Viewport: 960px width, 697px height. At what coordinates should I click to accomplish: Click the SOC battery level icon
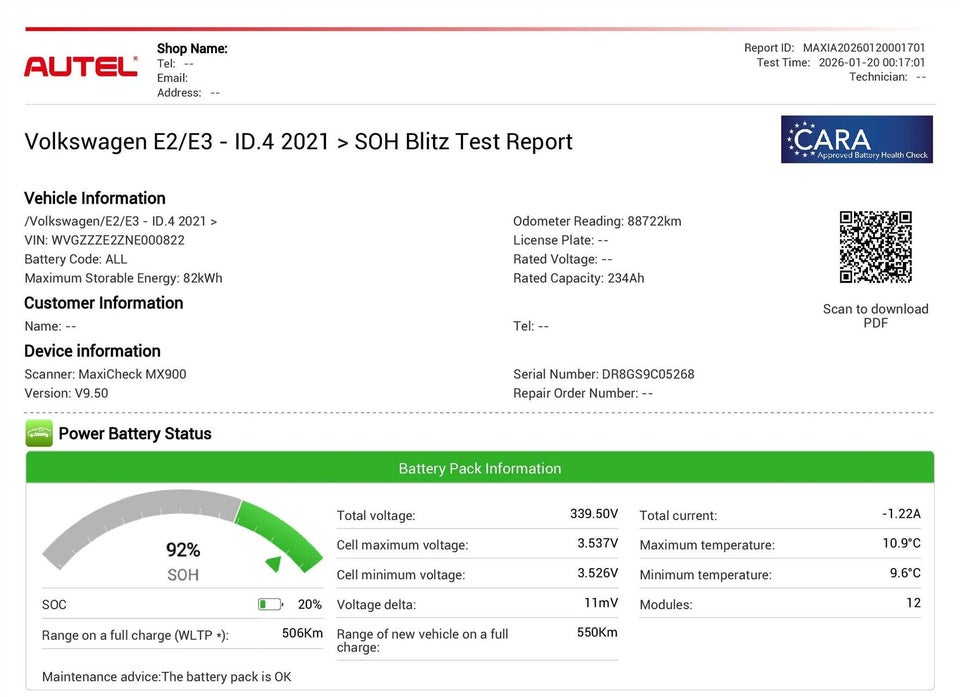click(x=270, y=604)
